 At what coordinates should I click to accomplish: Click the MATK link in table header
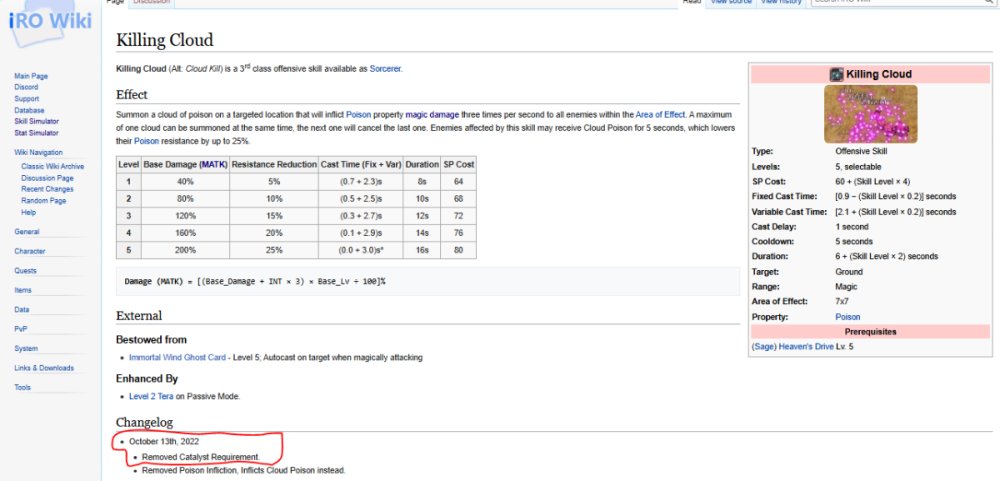point(212,163)
